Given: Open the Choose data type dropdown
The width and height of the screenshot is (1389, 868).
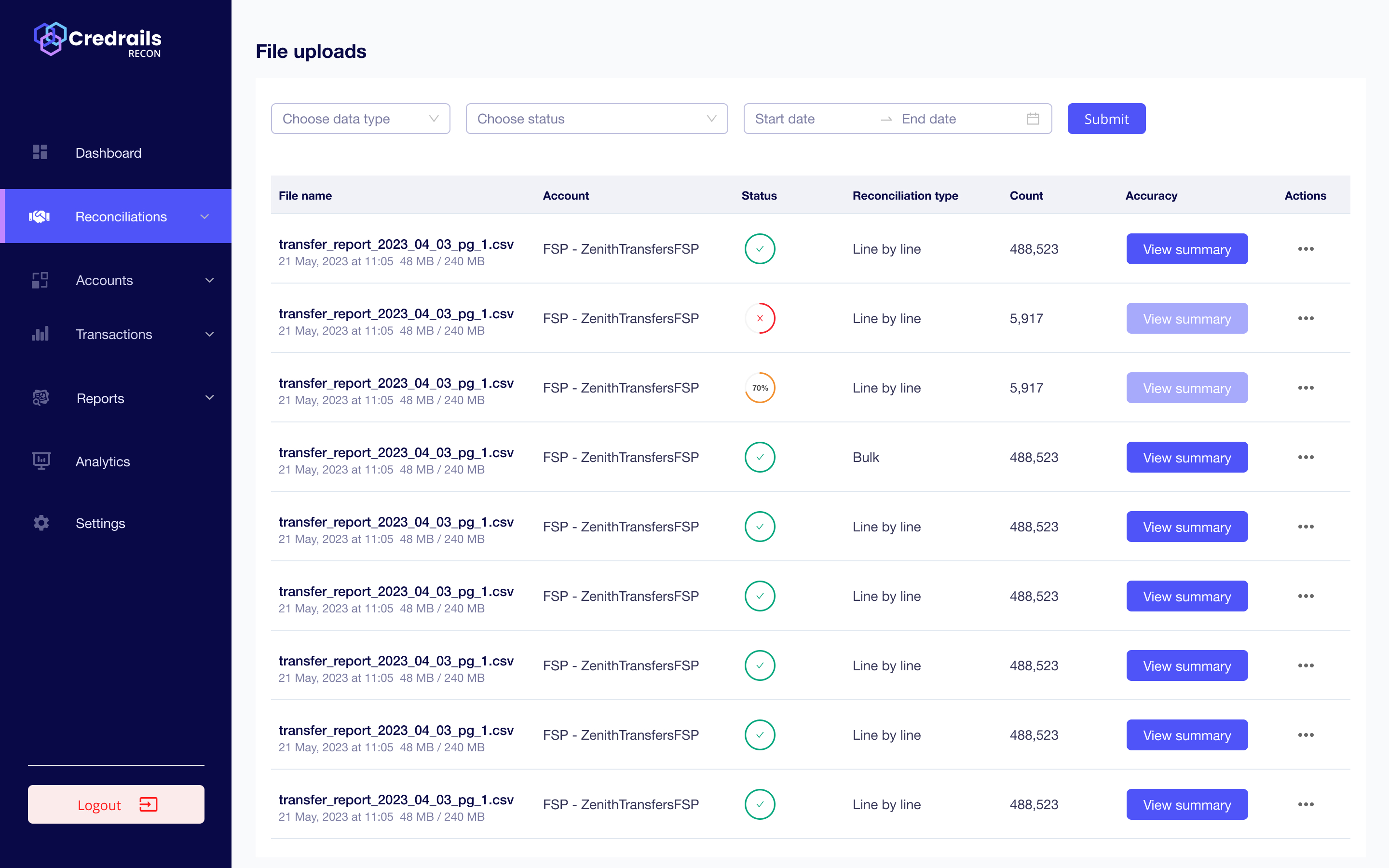Looking at the screenshot, I should (360, 119).
